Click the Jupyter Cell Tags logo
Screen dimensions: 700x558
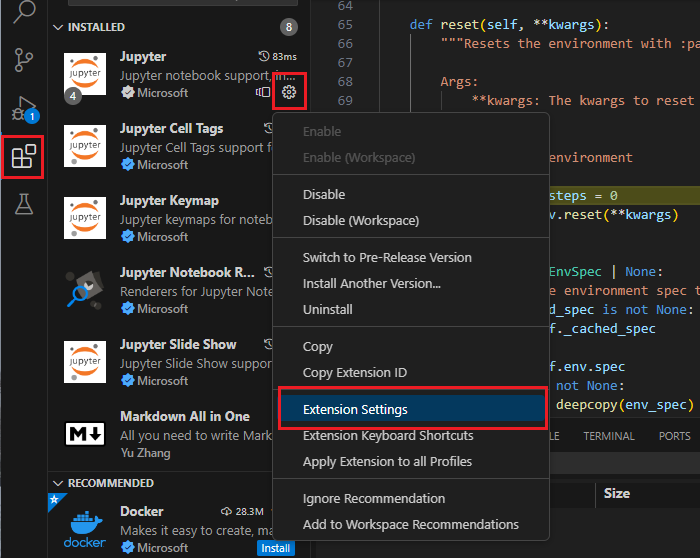85,146
